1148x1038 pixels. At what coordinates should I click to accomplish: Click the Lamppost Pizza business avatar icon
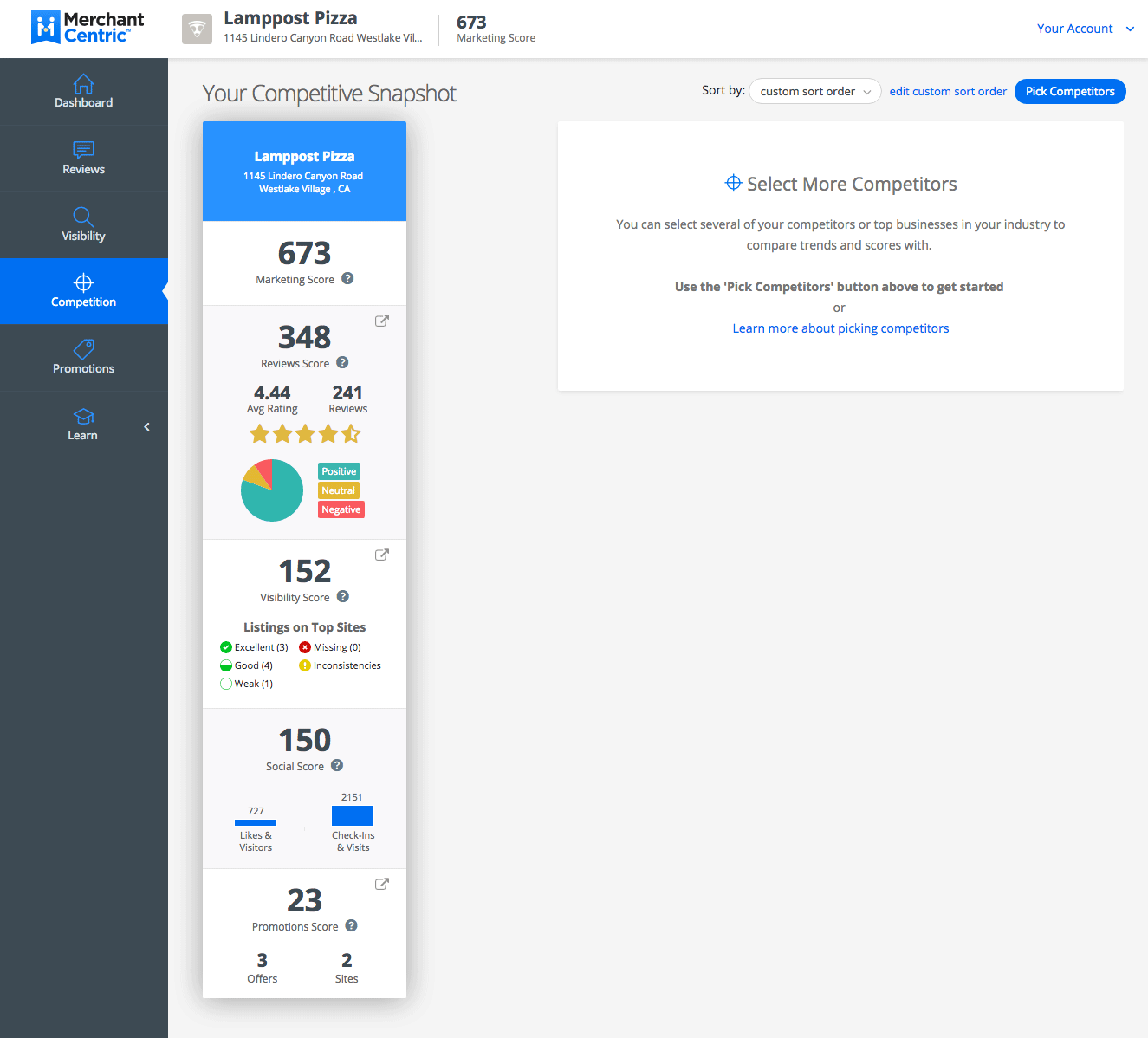(x=198, y=29)
